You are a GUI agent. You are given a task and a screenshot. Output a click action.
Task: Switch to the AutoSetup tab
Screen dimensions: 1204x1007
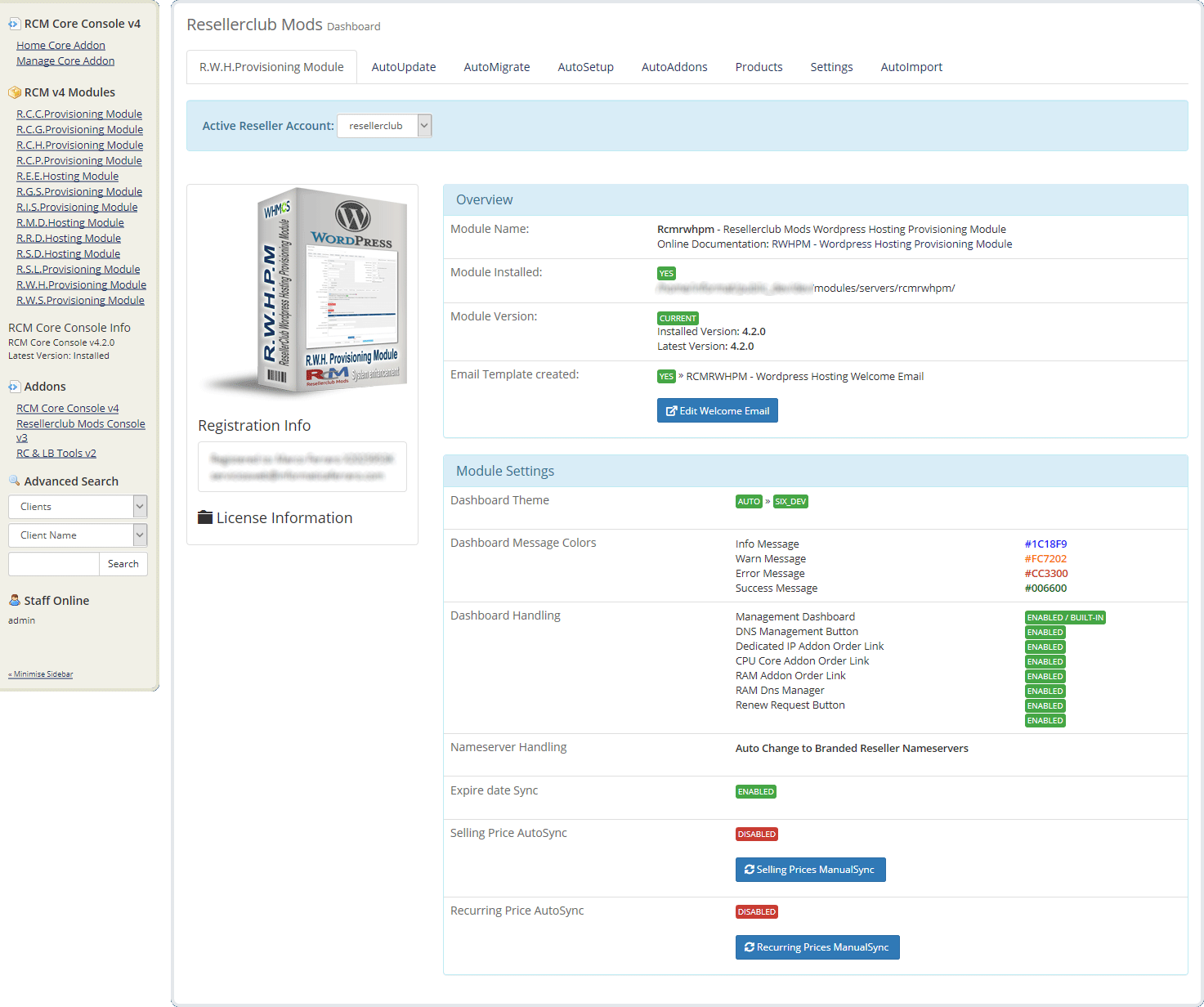[x=586, y=67]
